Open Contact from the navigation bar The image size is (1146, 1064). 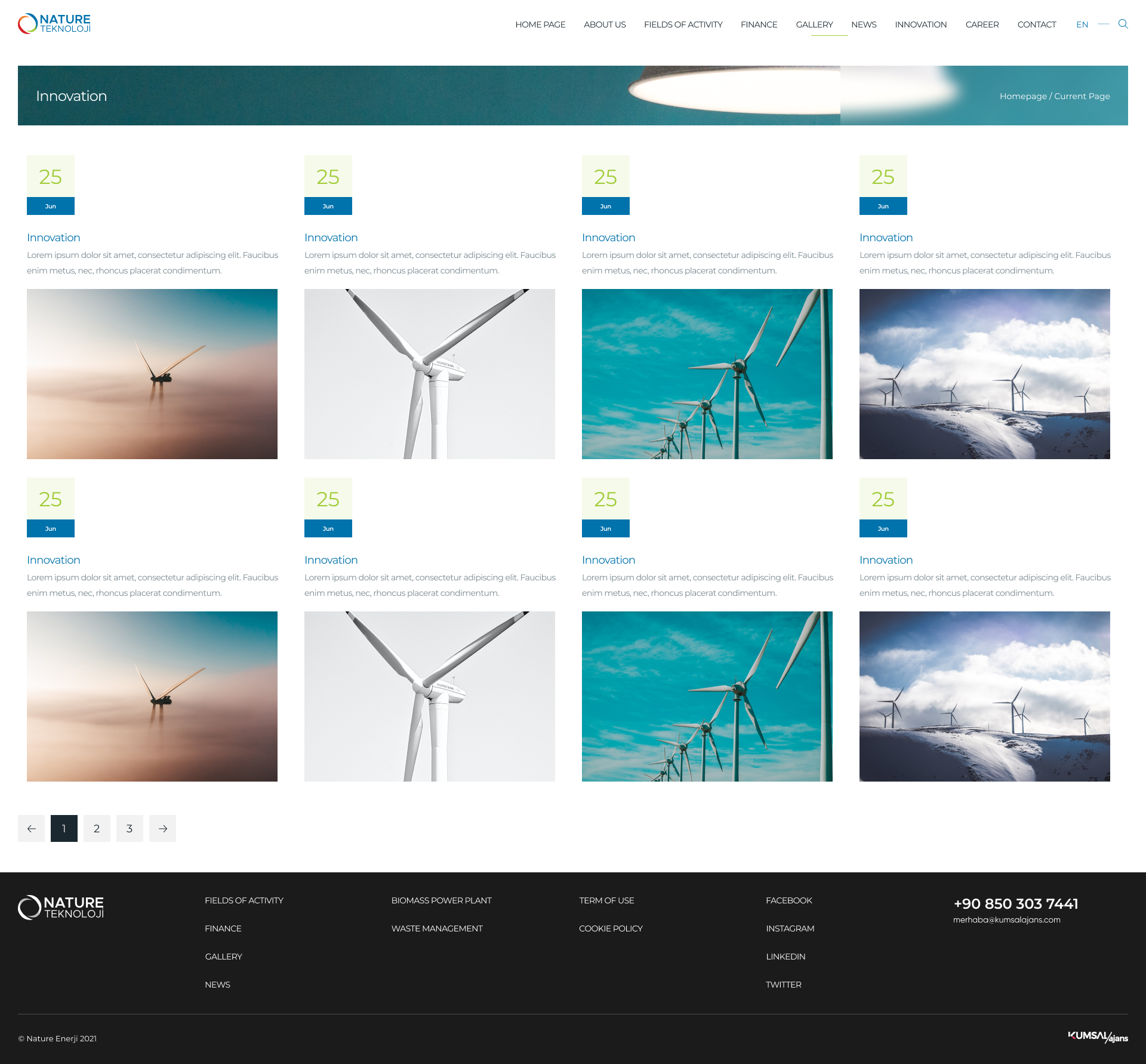pos(1036,24)
